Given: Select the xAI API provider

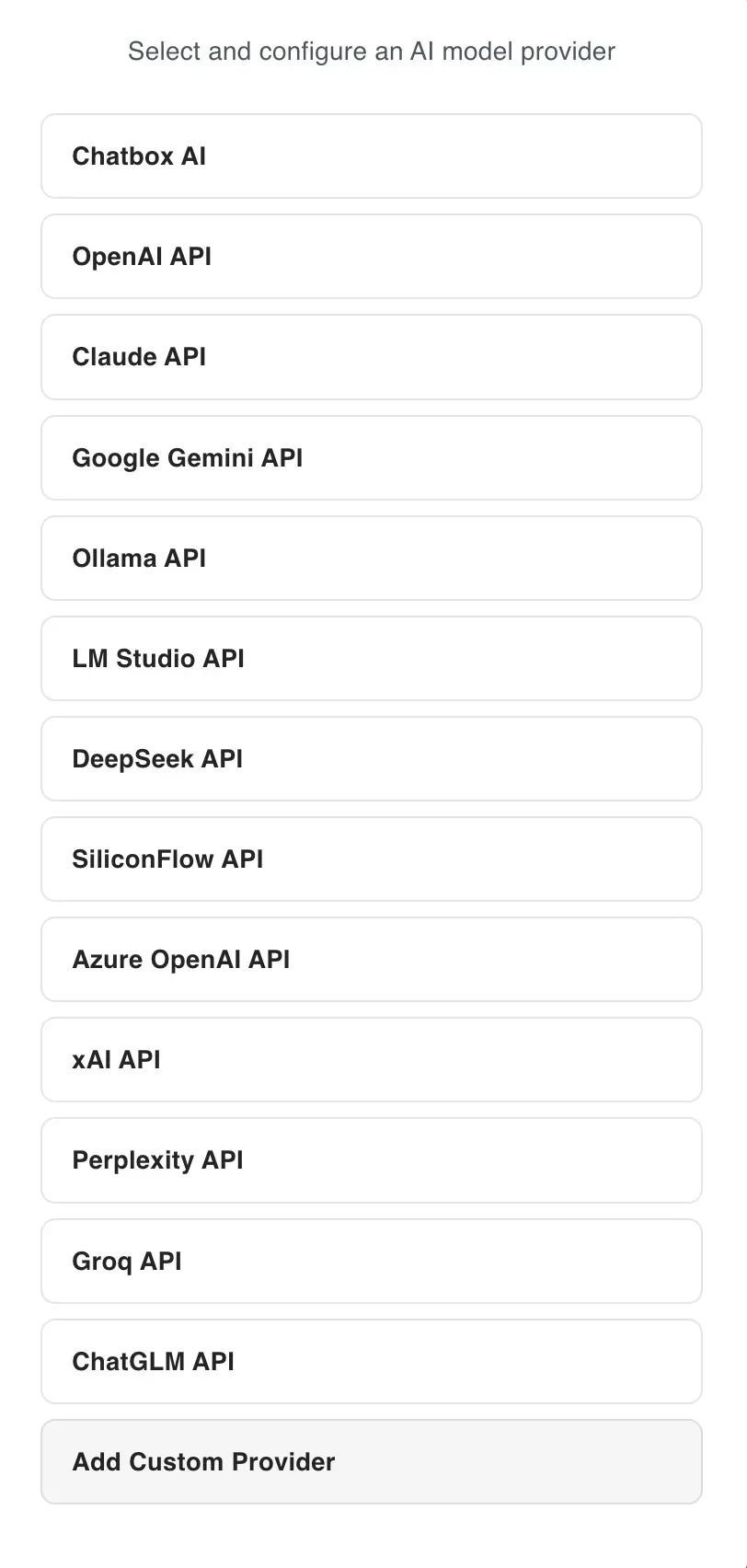Looking at the screenshot, I should click(x=372, y=1060).
